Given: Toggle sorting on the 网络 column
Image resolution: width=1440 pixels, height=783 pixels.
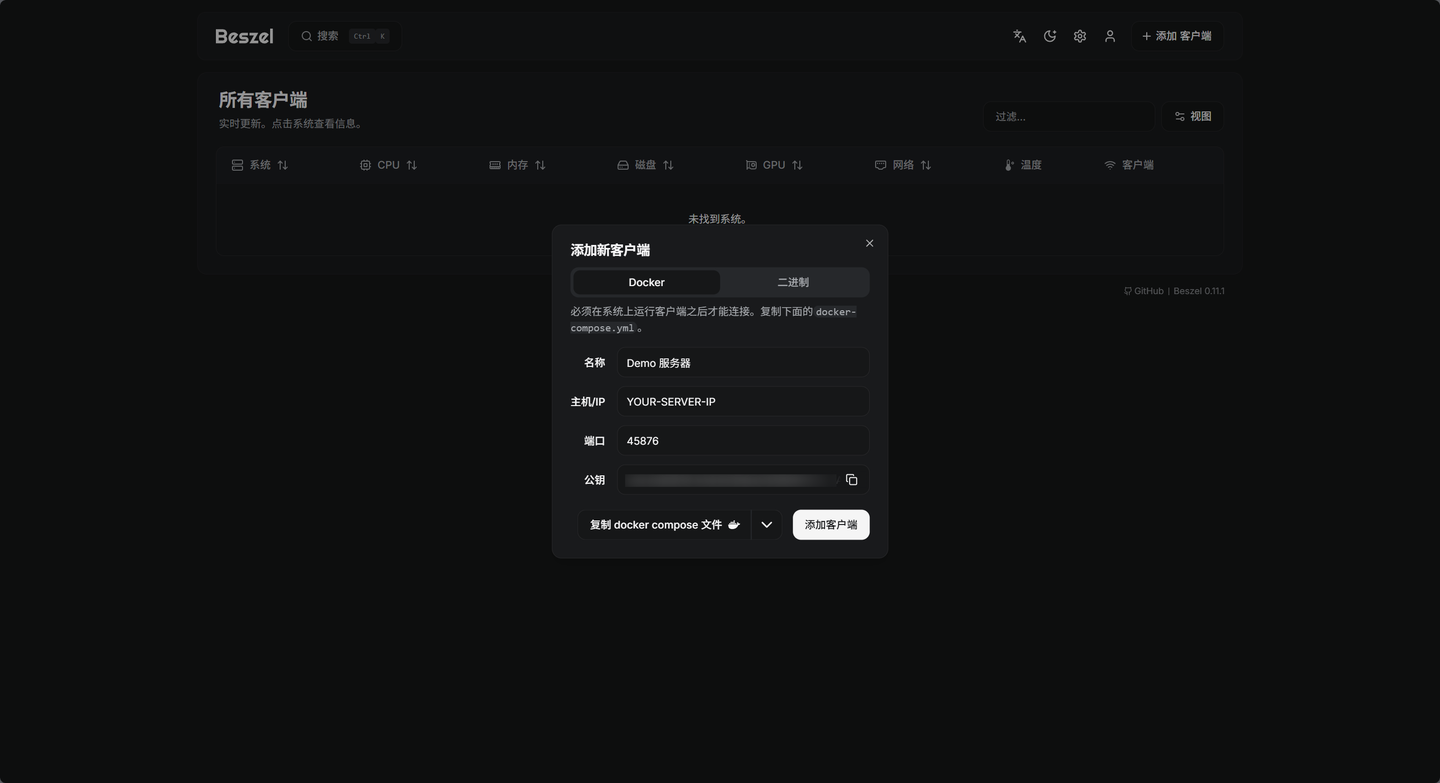Looking at the screenshot, I should pos(925,165).
